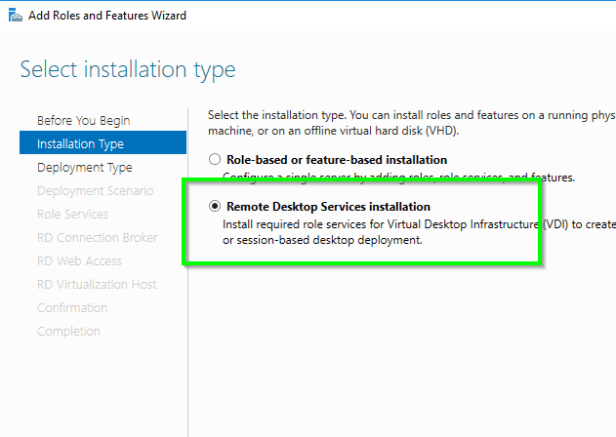Open the Before You Begin step

(x=83, y=120)
